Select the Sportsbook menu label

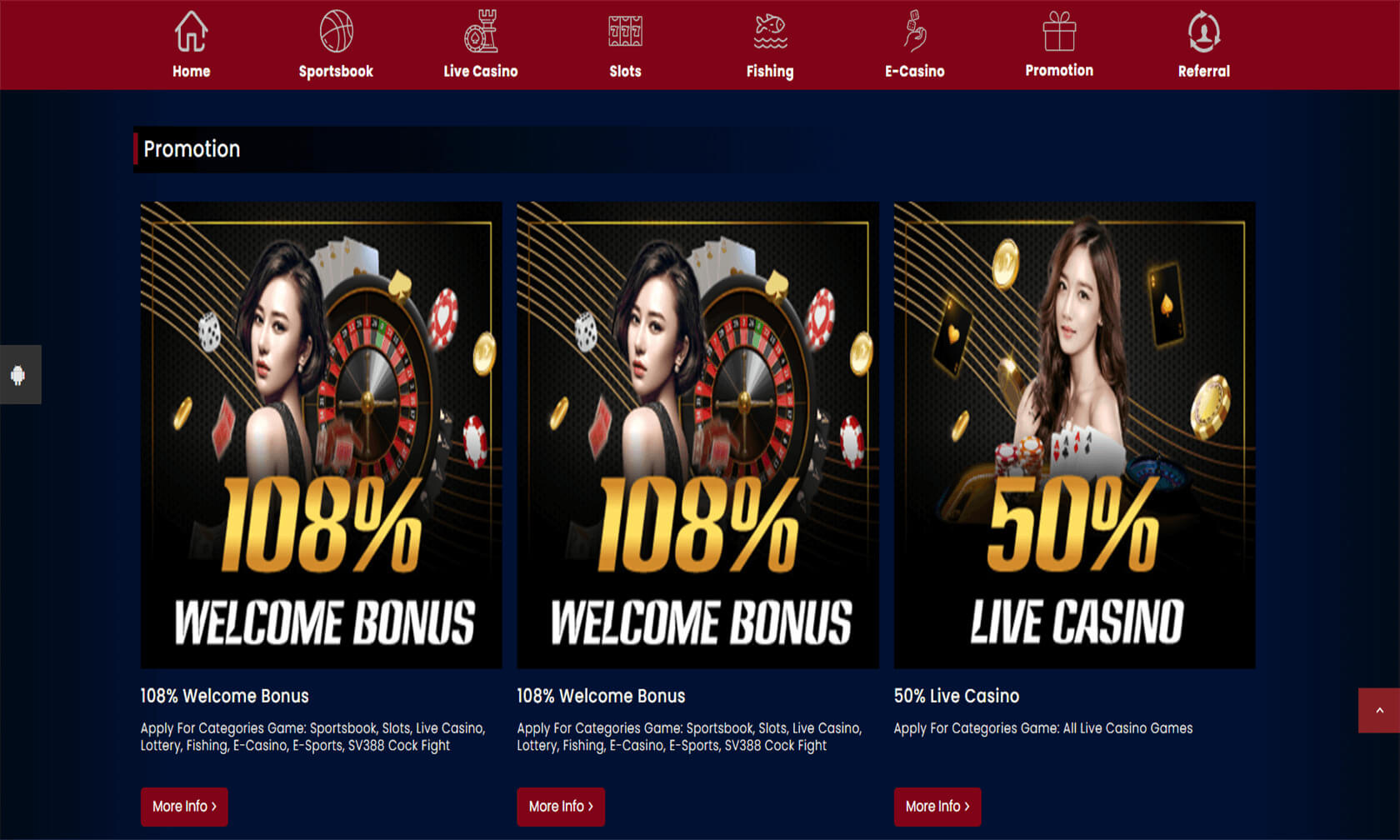point(336,72)
